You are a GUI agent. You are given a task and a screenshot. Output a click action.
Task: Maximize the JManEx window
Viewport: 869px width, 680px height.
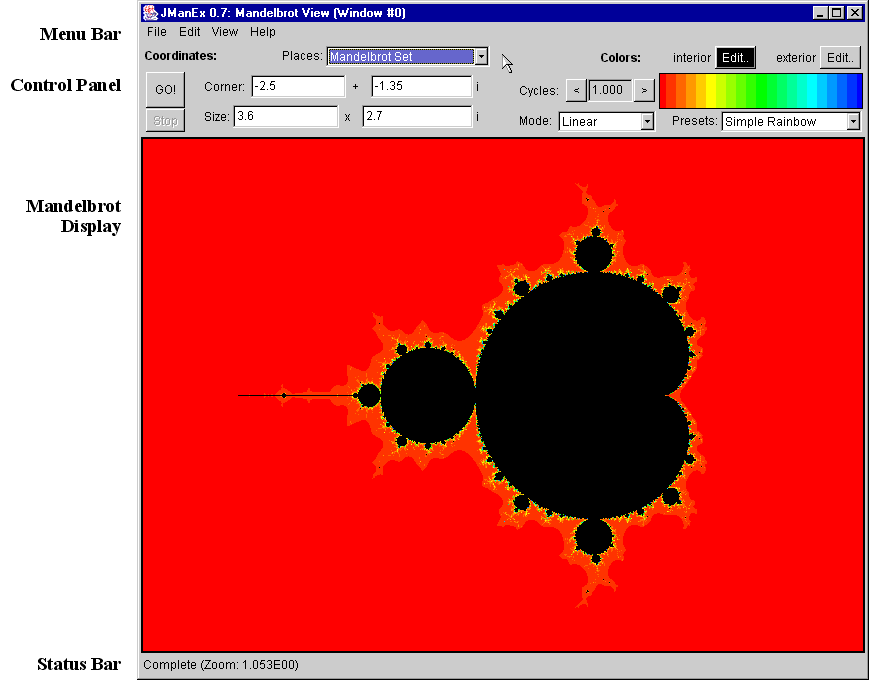click(x=837, y=12)
